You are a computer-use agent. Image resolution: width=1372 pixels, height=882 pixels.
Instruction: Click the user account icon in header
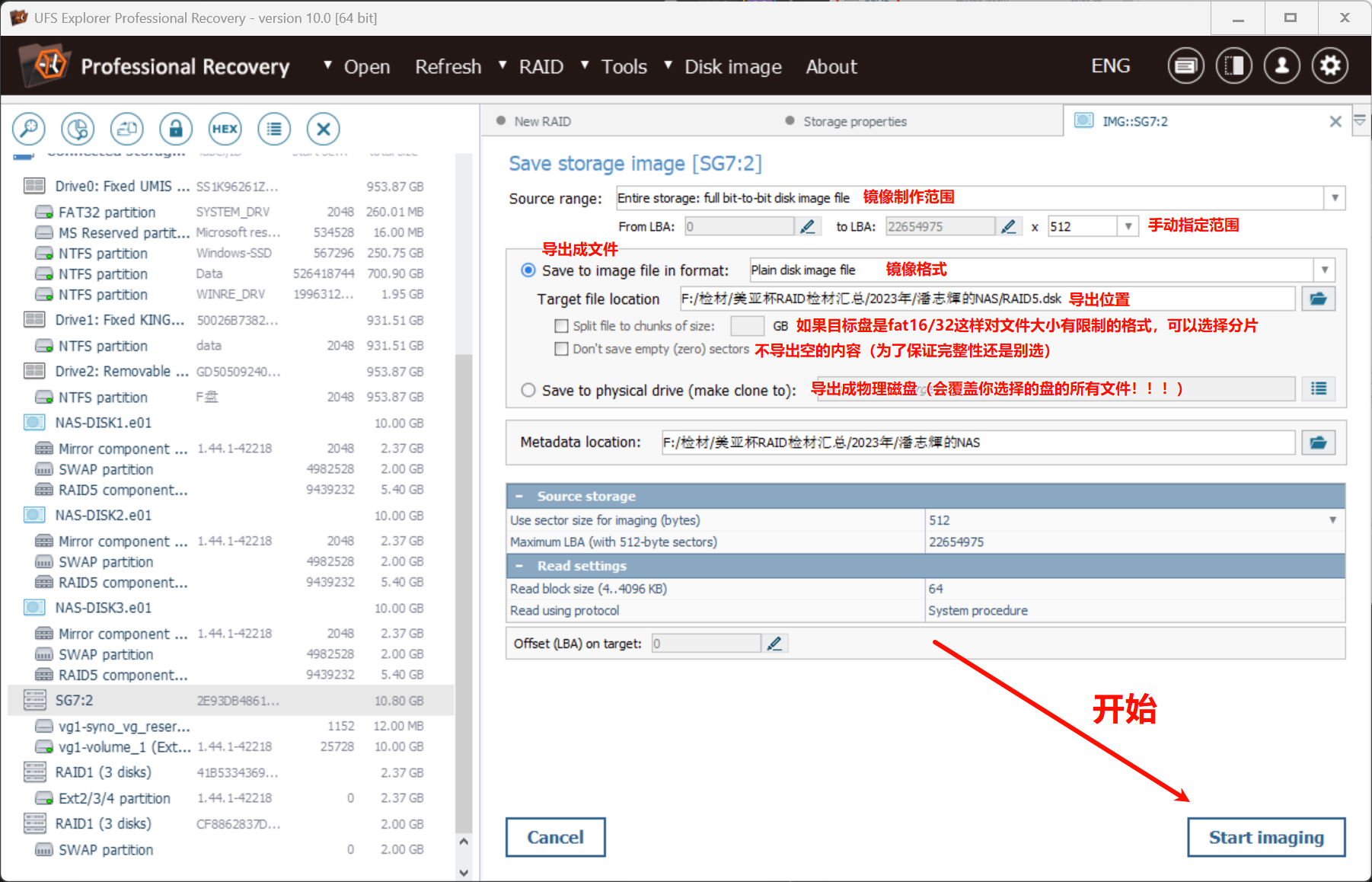click(1281, 66)
